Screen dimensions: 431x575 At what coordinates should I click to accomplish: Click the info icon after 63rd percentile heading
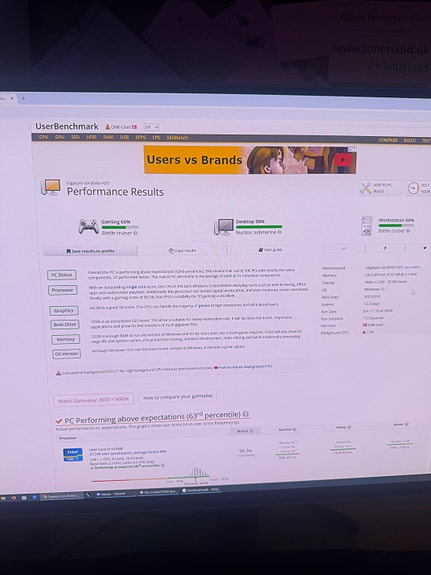pyautogui.click(x=245, y=414)
